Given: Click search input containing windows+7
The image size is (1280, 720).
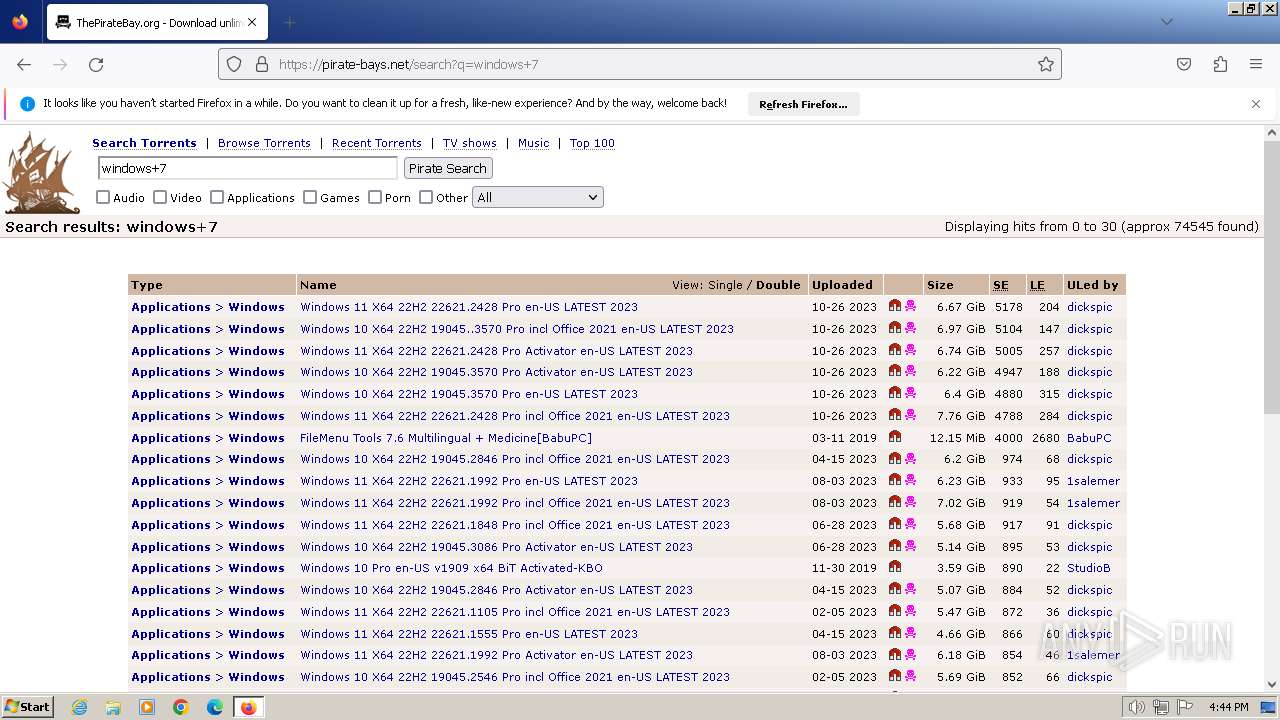Looking at the screenshot, I should (x=247, y=168).
